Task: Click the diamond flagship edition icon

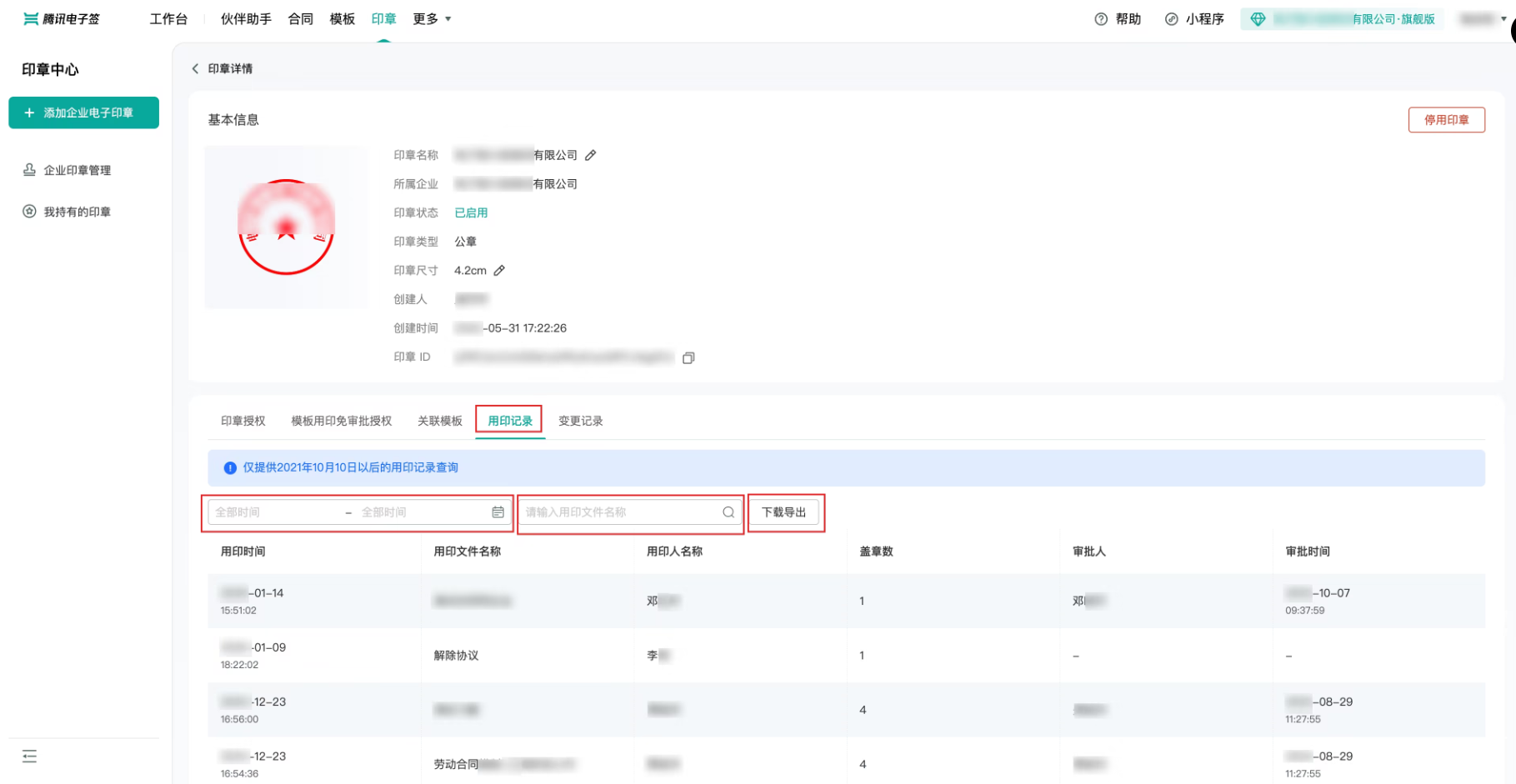Action: (x=1258, y=19)
